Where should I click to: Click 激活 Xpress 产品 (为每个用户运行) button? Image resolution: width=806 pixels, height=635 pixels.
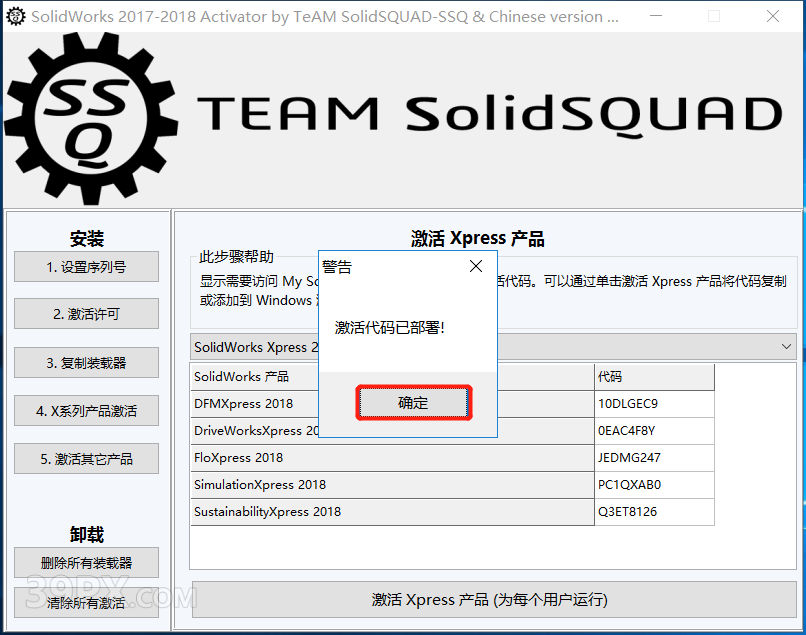coord(489,600)
